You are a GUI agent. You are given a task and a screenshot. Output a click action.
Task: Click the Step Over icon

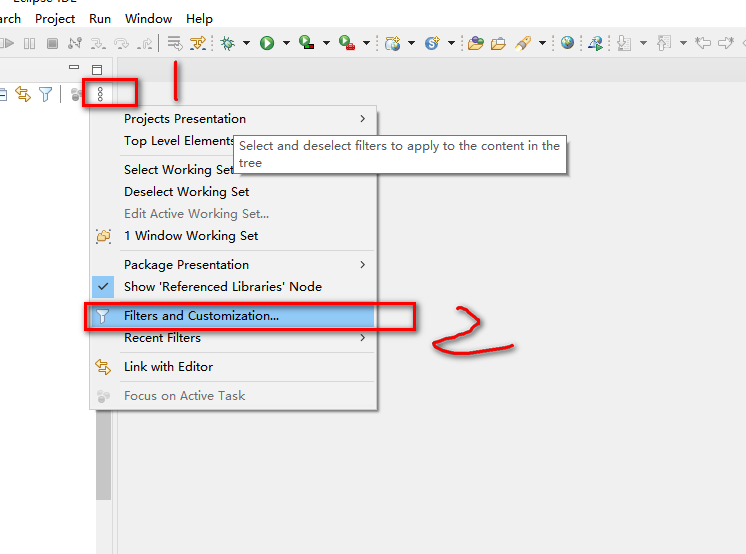pos(122,43)
